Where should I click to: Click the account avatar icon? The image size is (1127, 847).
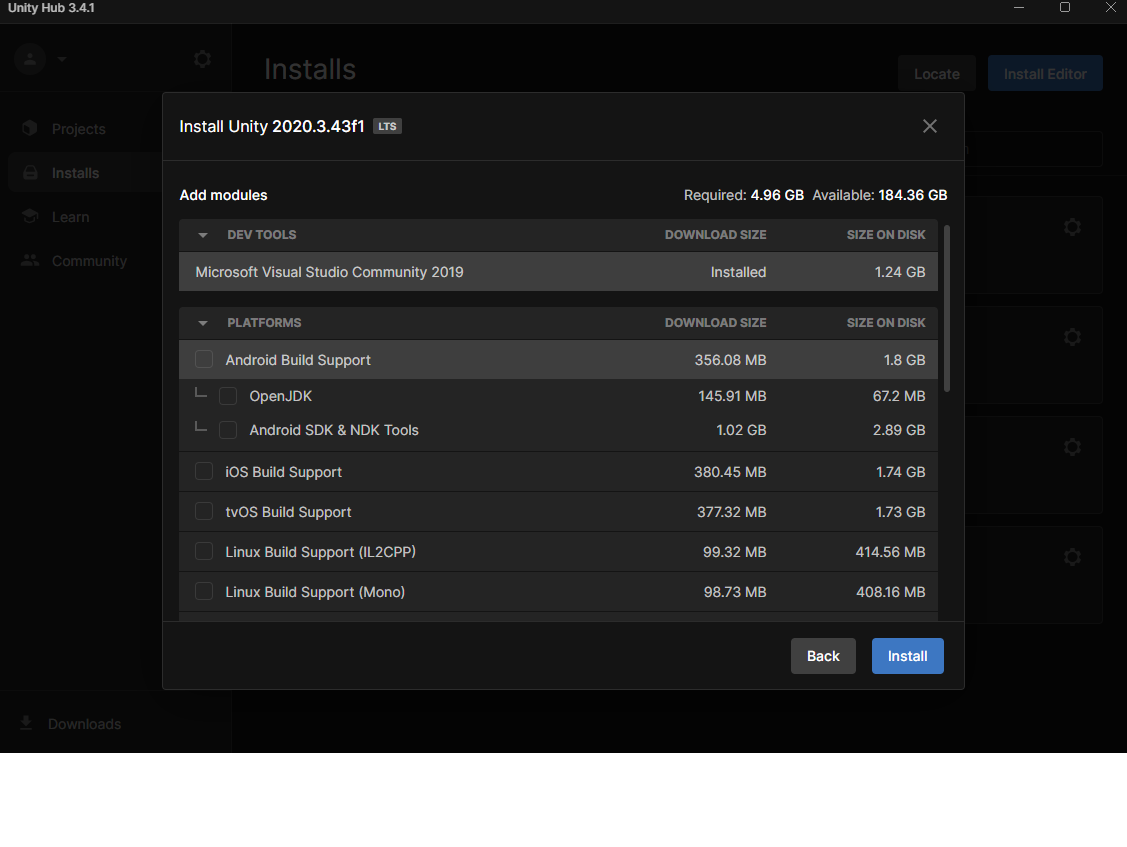[x=29, y=59]
